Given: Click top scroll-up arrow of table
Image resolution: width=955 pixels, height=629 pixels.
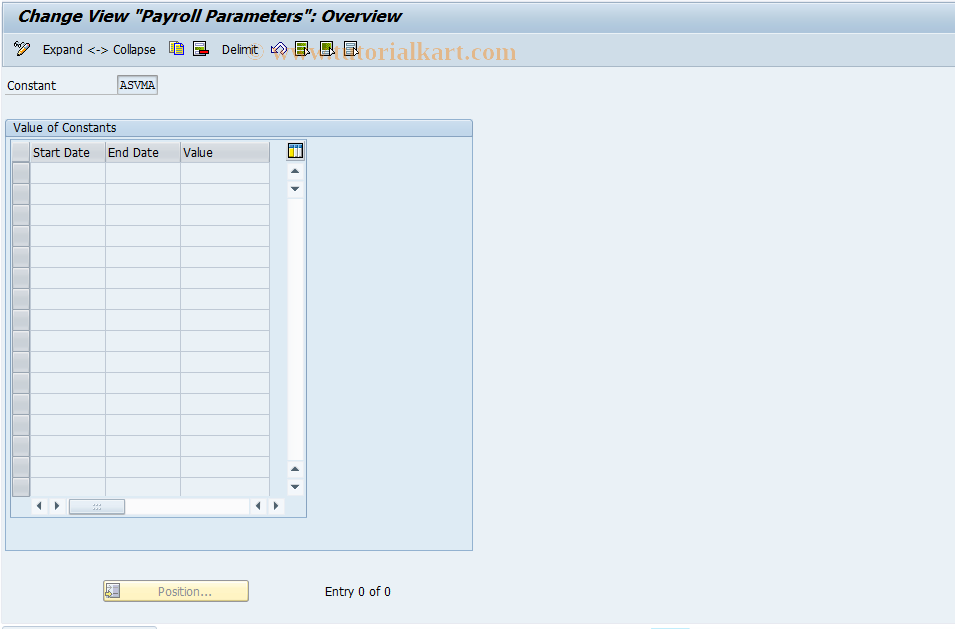Looking at the screenshot, I should point(295,171).
